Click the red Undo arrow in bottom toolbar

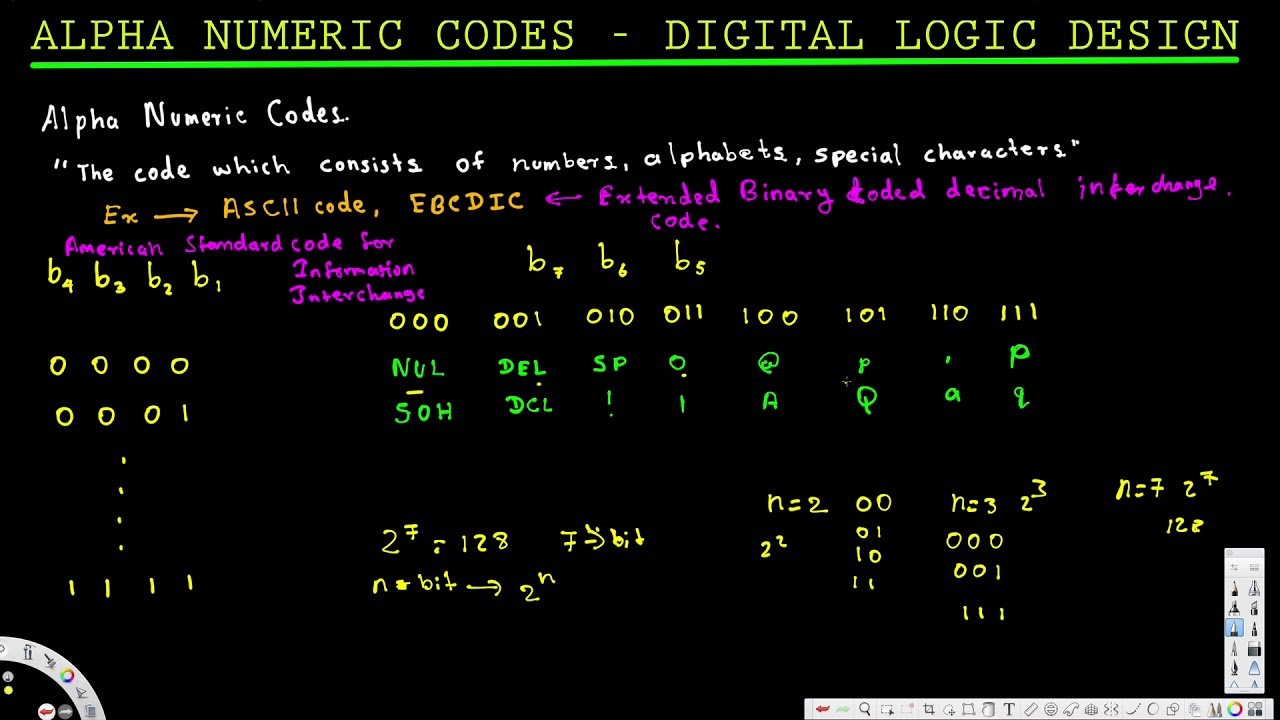[822, 709]
